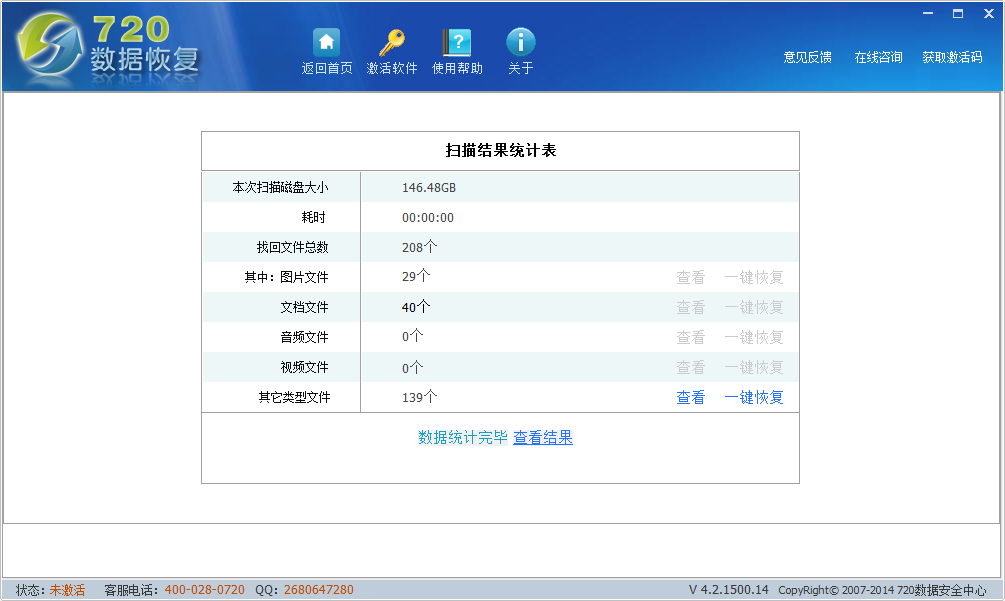Click the QQ number 2680647280

[x=319, y=590]
